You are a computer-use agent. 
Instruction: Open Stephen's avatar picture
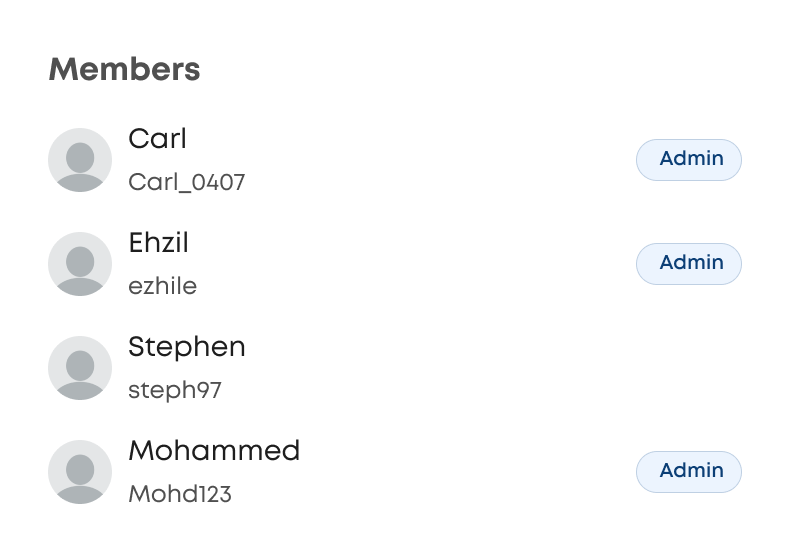pos(80,368)
